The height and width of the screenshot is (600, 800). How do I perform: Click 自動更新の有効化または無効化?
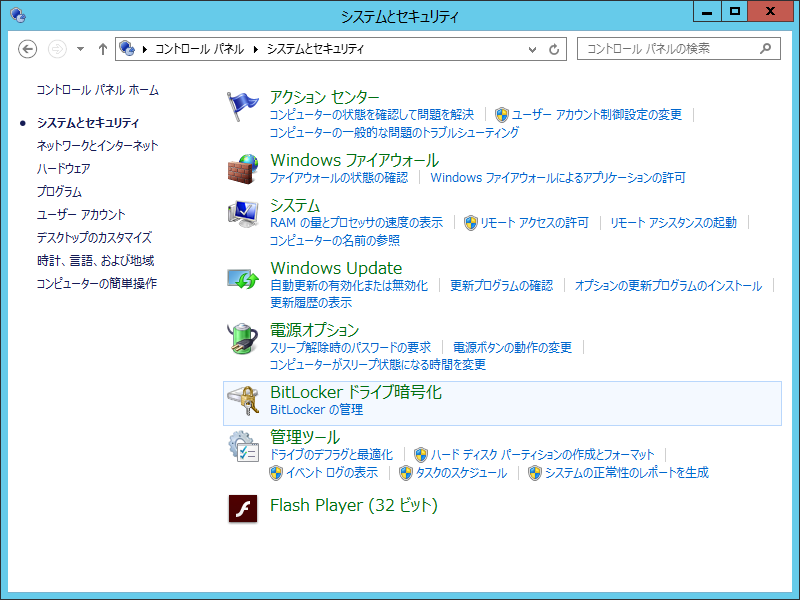349,286
